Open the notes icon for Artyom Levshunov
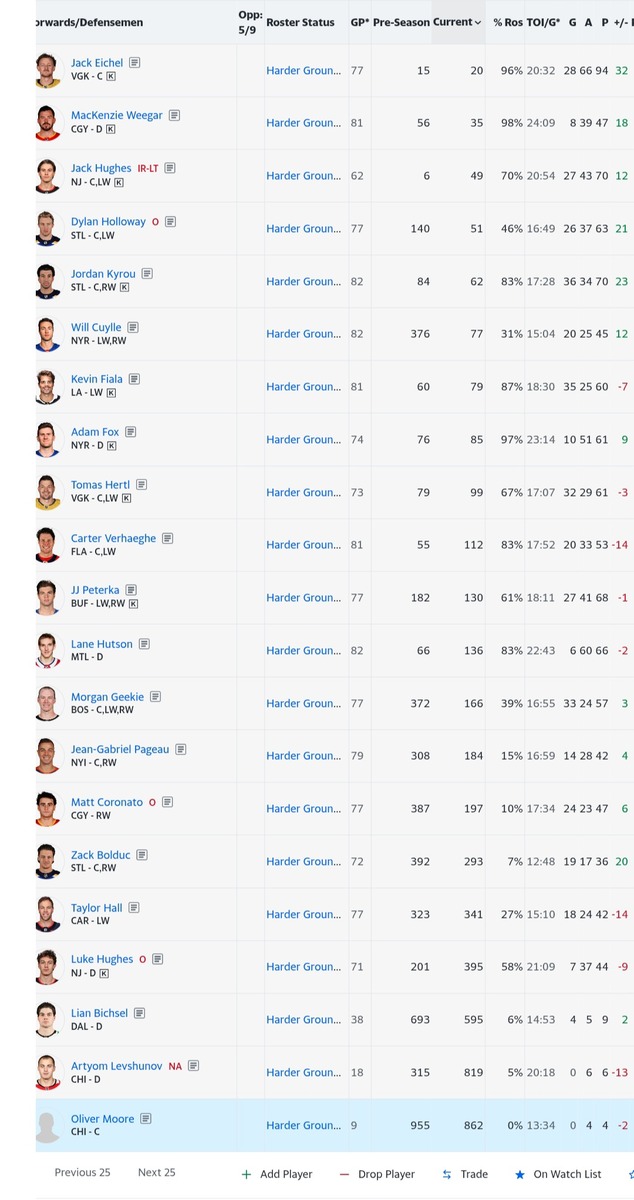 click(193, 1066)
